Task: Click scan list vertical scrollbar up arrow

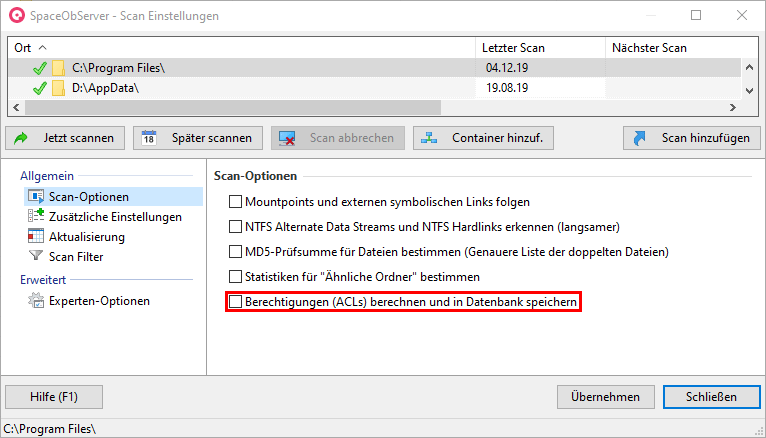Action: (x=749, y=67)
